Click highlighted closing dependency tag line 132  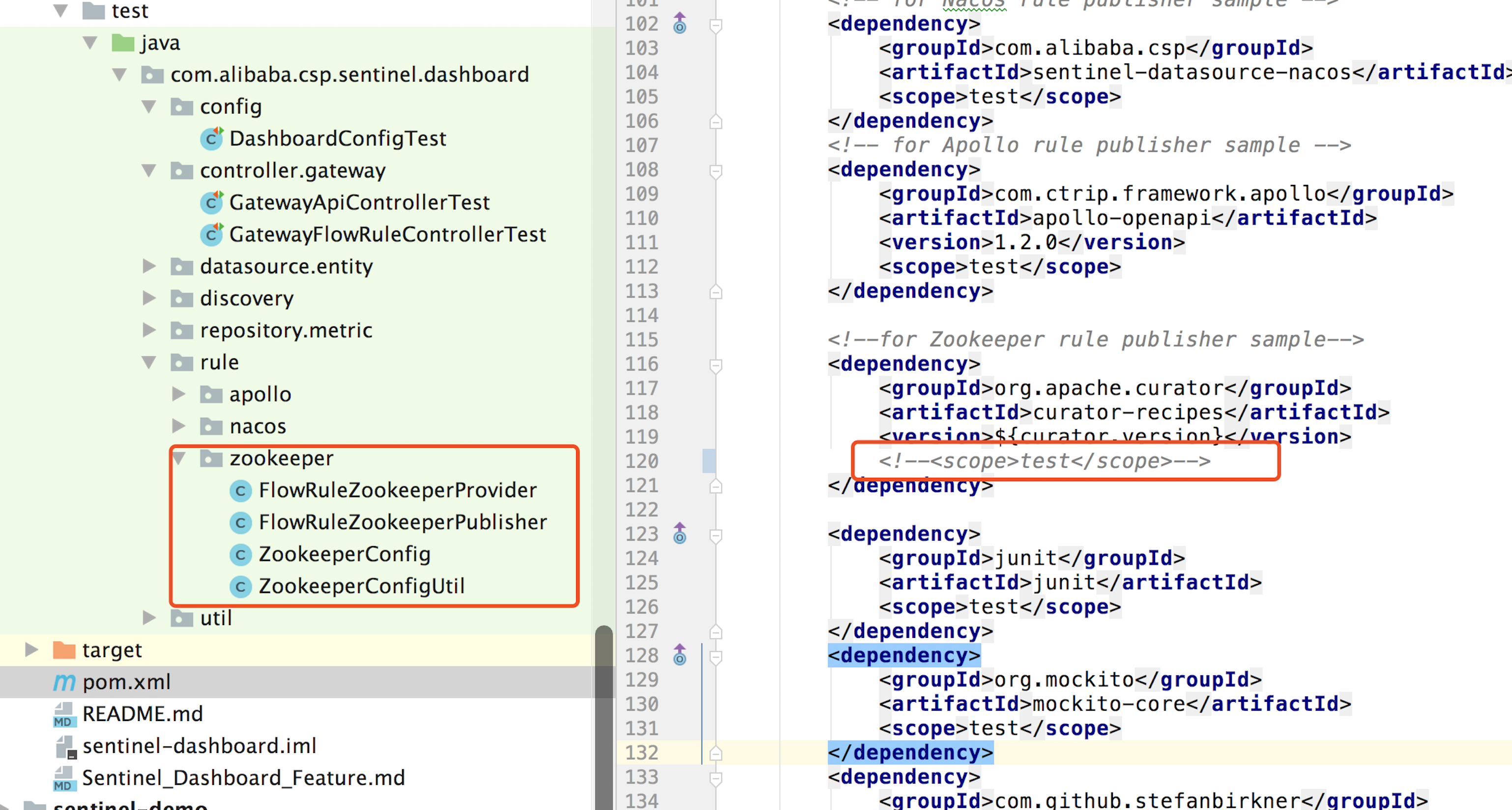click(x=910, y=752)
